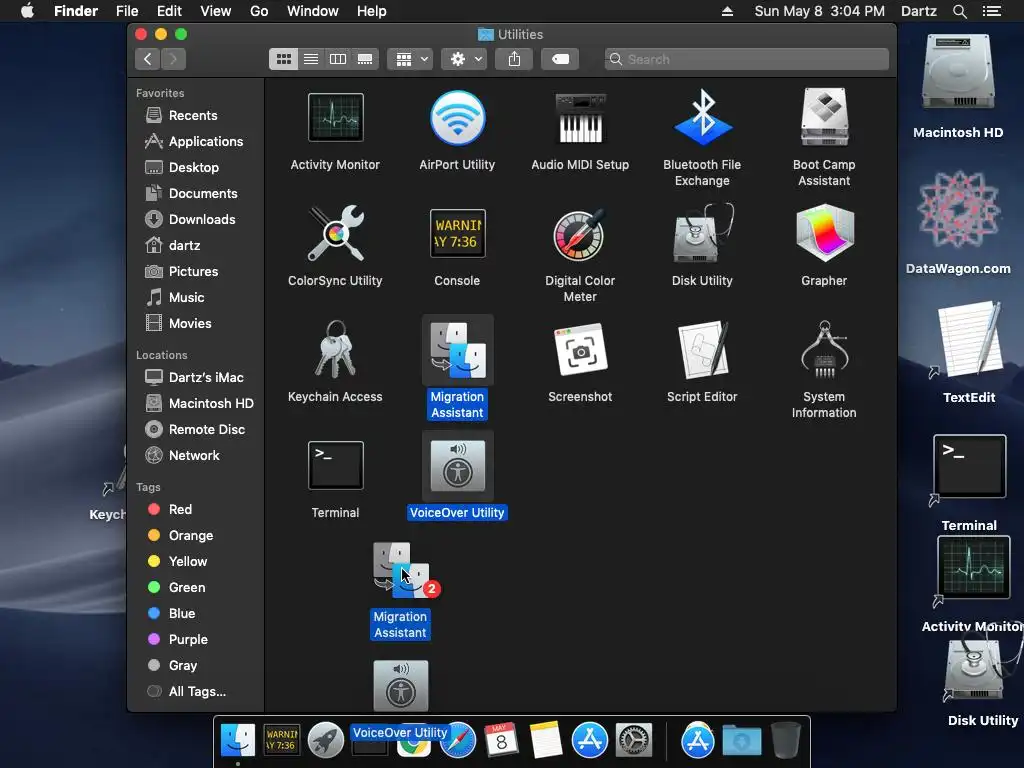1024x768 pixels.
Task: Select Boot Camp Assistant icon
Action: (824, 118)
